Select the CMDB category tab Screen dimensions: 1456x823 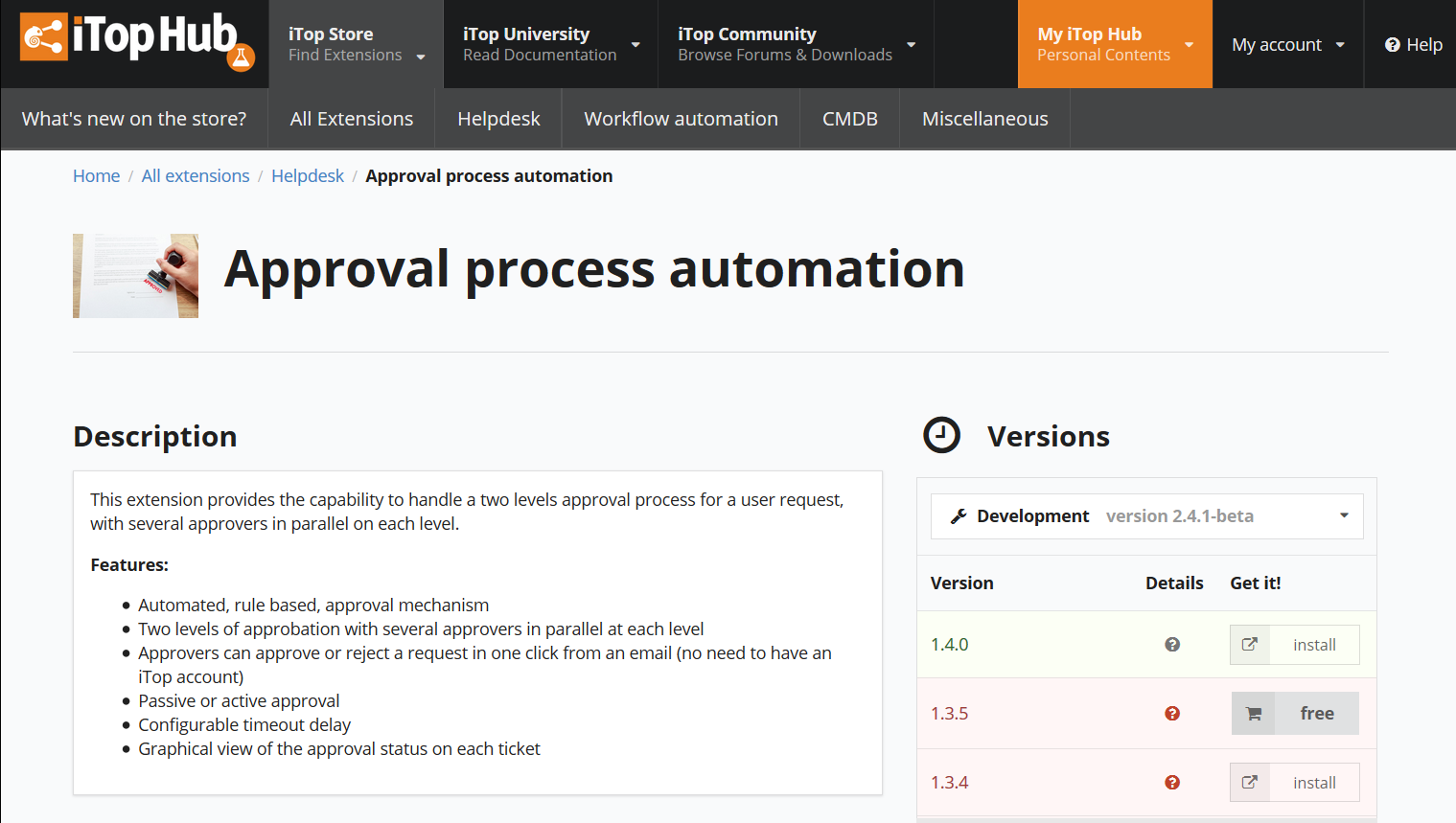849,119
